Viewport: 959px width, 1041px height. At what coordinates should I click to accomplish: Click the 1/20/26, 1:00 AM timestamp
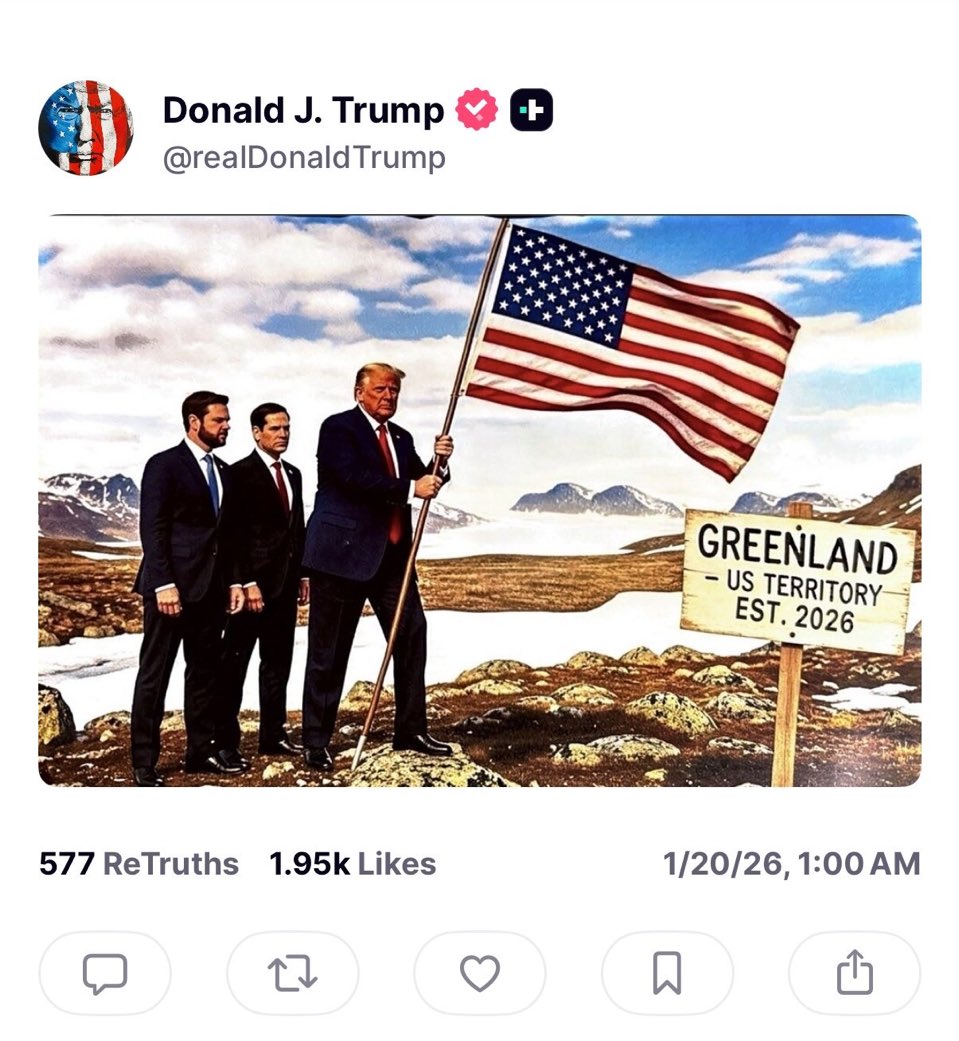tap(792, 864)
